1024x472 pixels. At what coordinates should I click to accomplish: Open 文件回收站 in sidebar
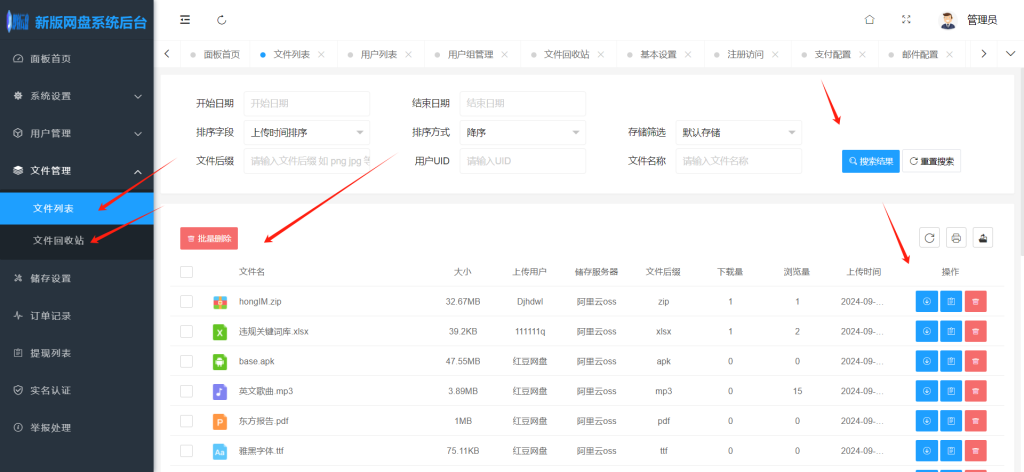tap(77, 241)
